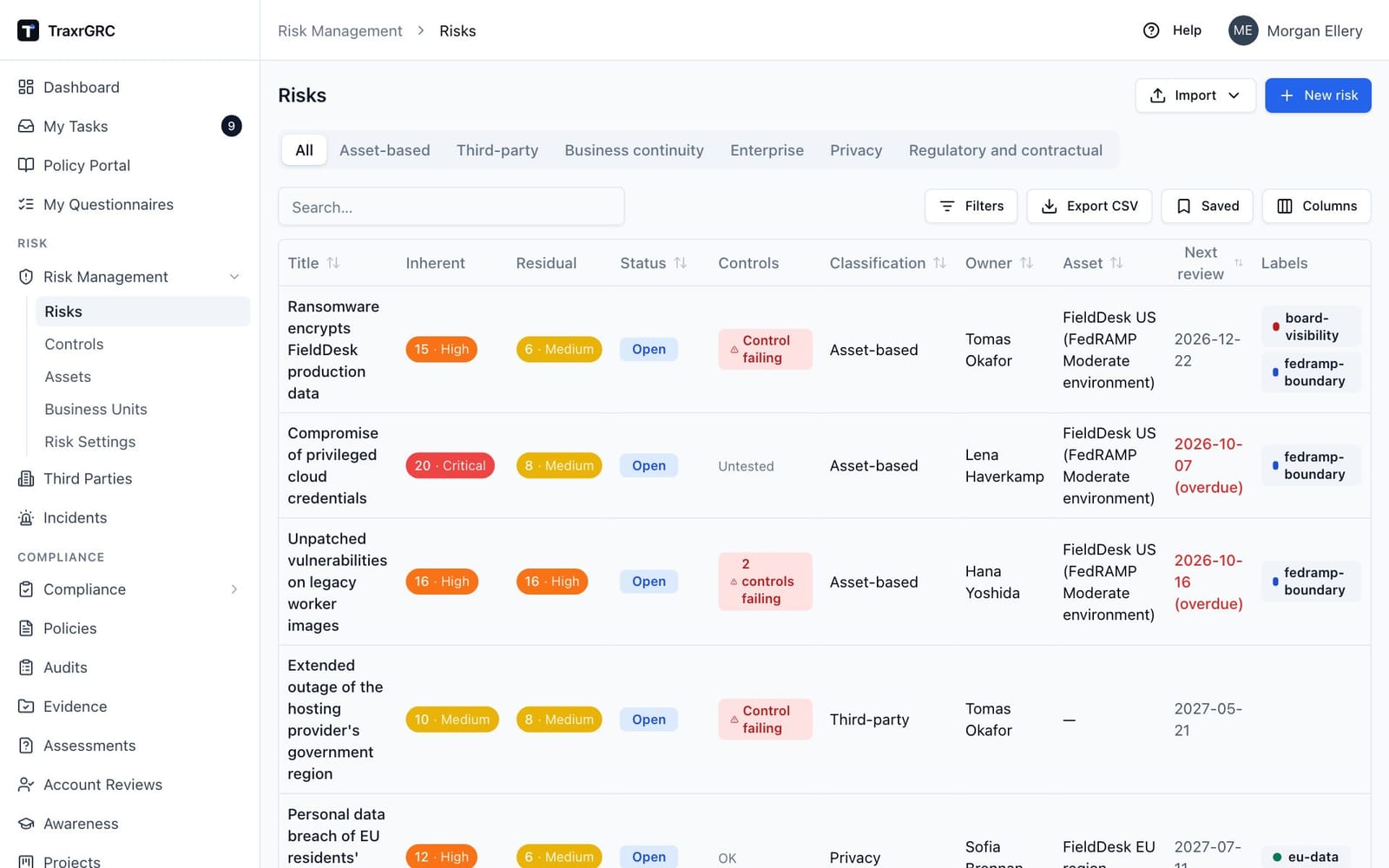Click the Search risks input field
The width and height of the screenshot is (1389, 868).
[451, 207]
